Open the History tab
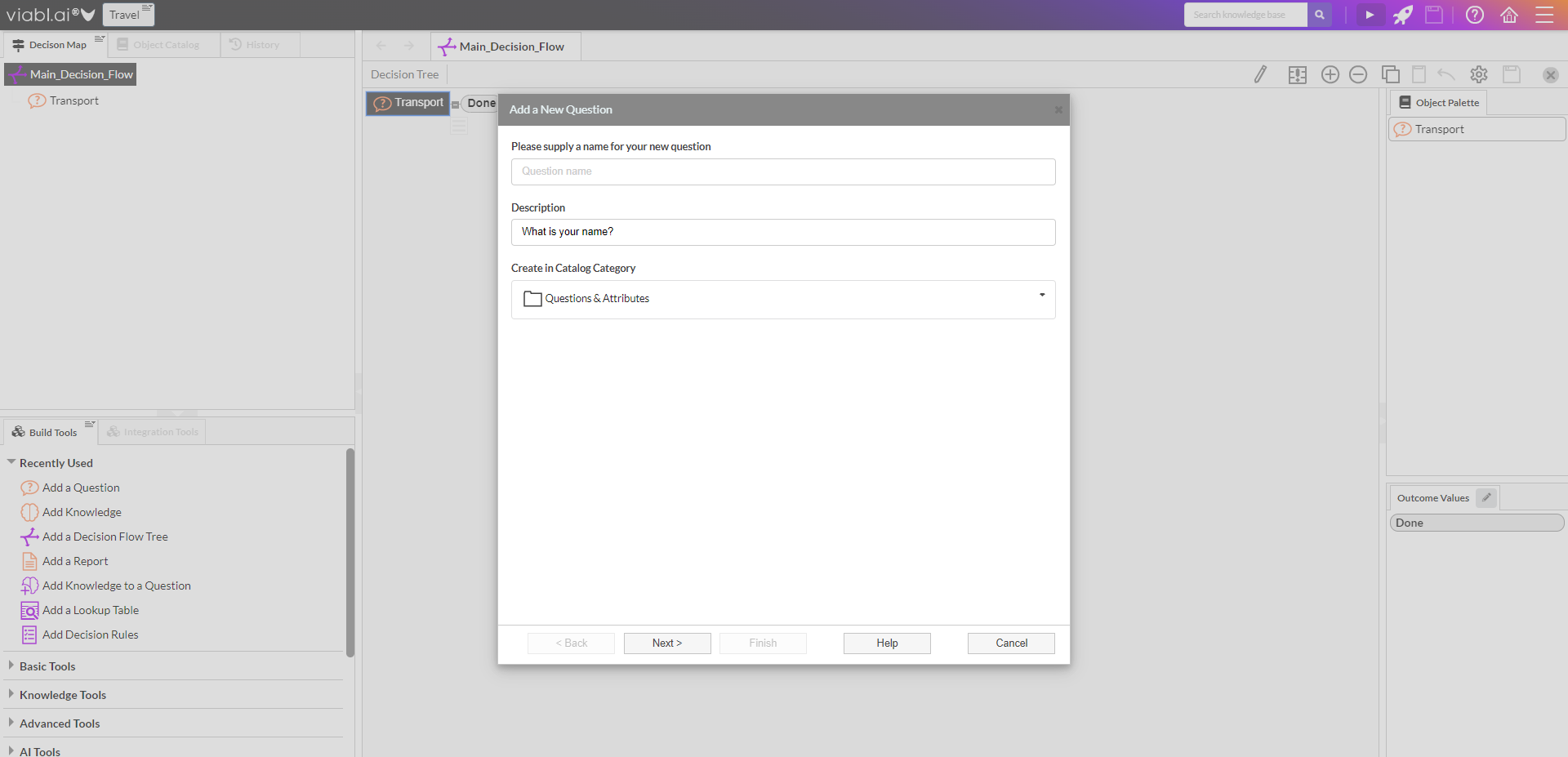The height and width of the screenshot is (757, 1568). pyautogui.click(x=261, y=45)
